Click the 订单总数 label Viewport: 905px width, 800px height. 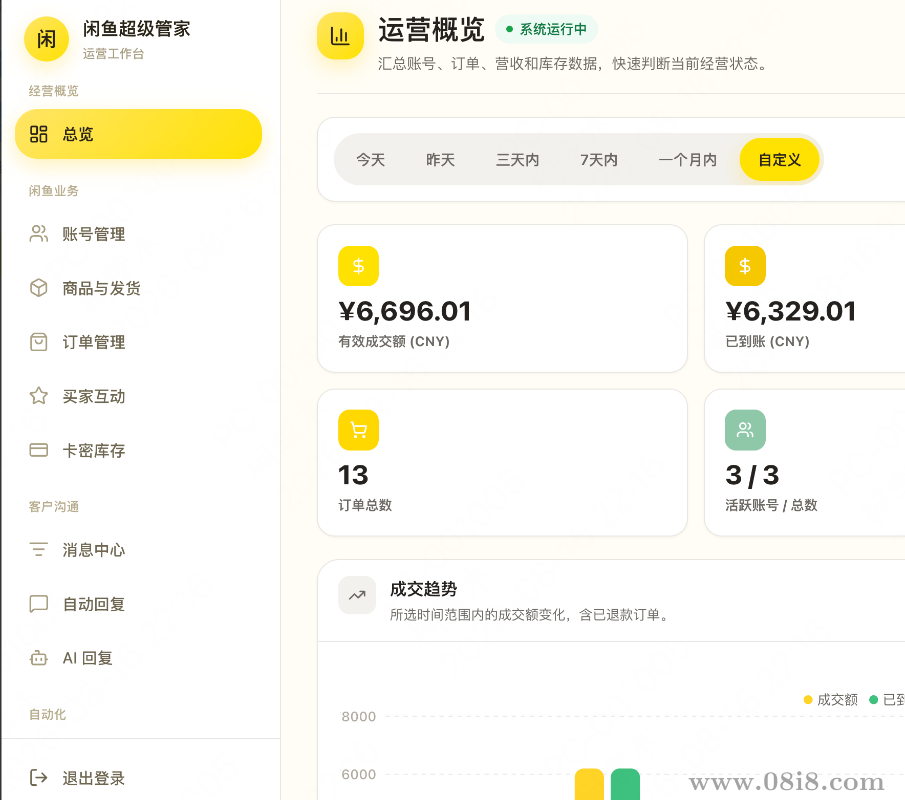pos(365,505)
